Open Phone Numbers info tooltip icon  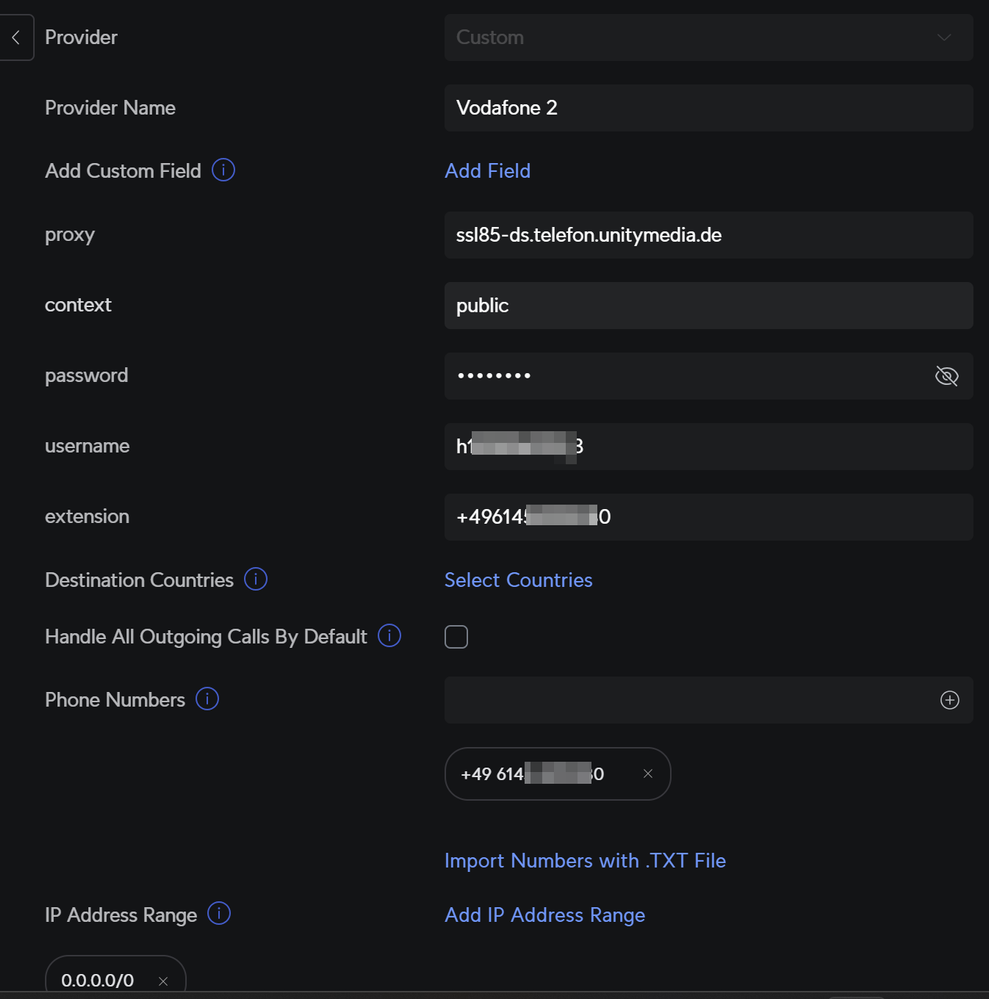click(207, 699)
